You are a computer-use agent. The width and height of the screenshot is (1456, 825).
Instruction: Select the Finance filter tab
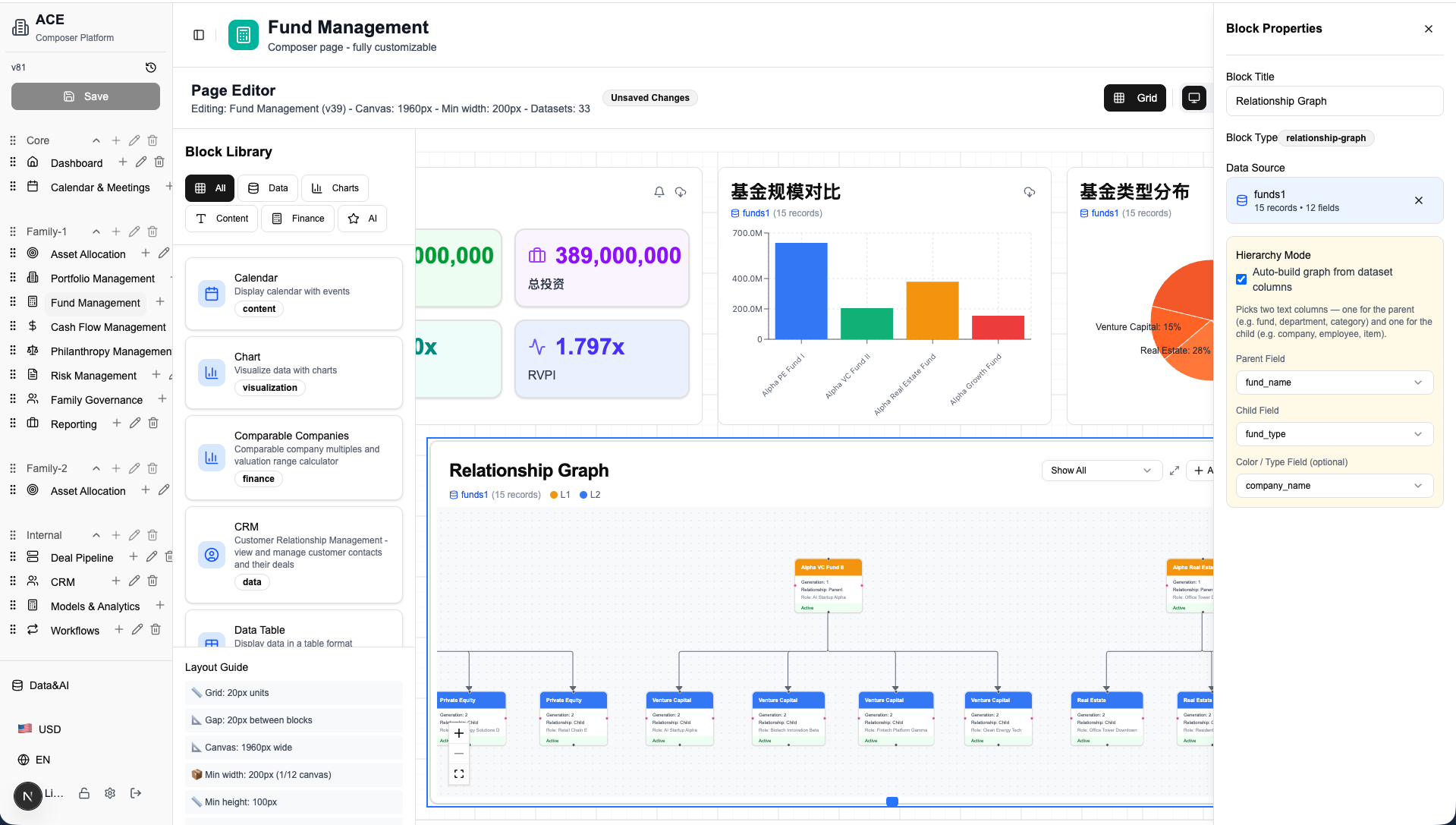coord(298,219)
